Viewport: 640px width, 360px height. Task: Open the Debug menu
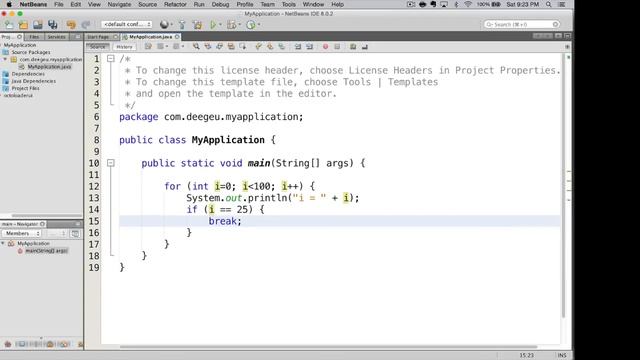220,4
